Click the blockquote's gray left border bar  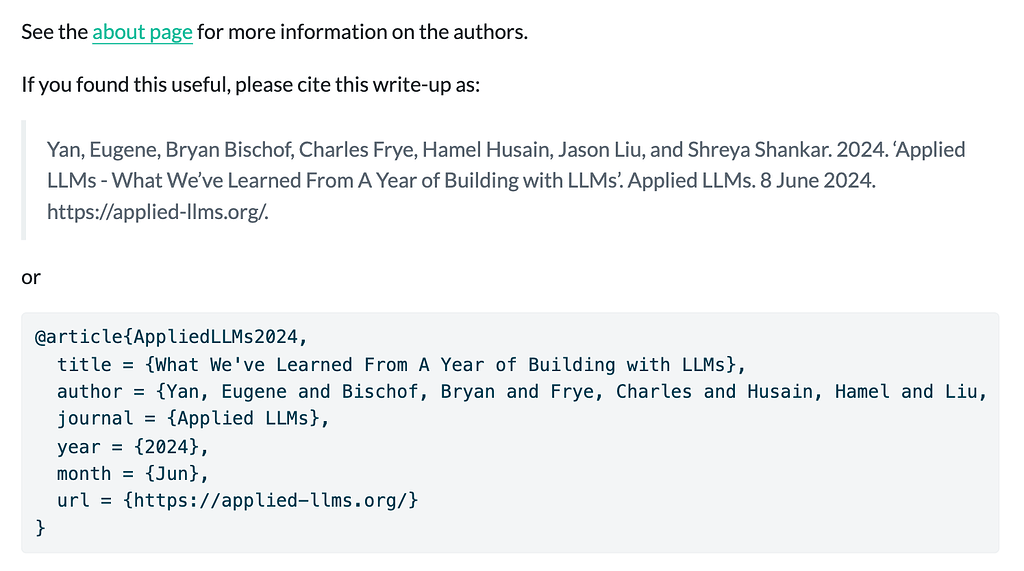[24, 181]
